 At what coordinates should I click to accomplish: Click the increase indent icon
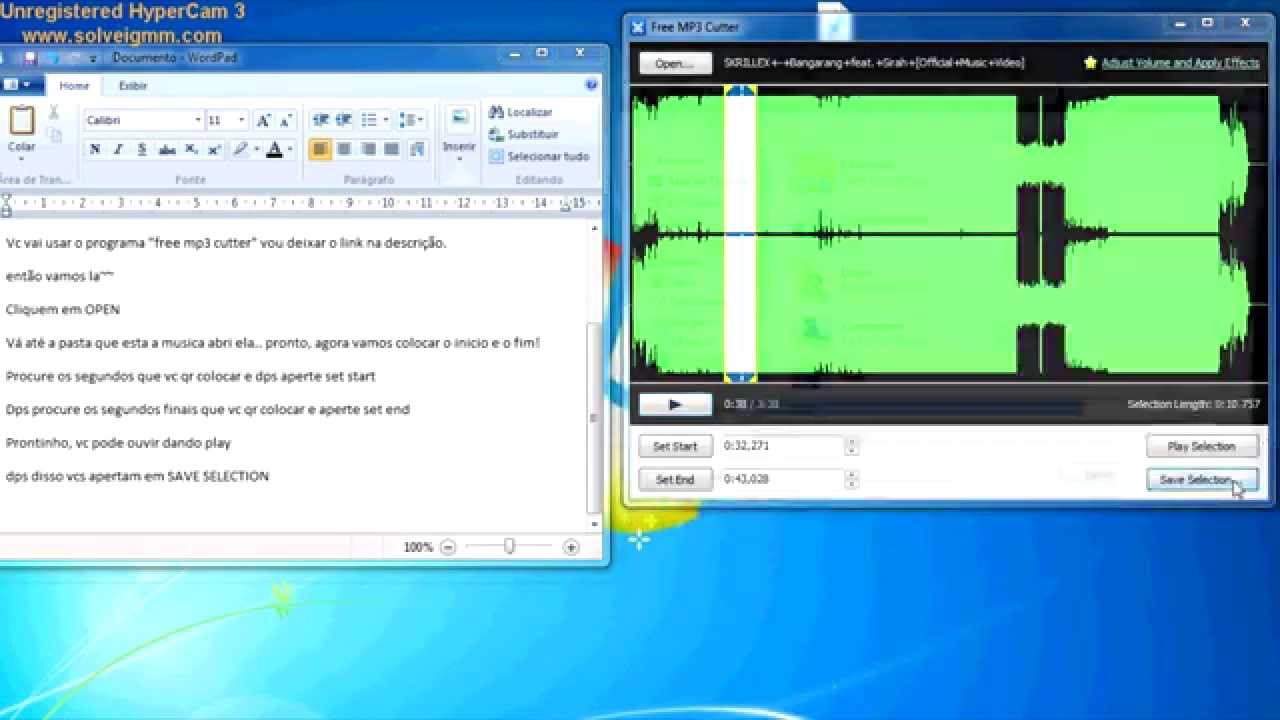coord(343,120)
